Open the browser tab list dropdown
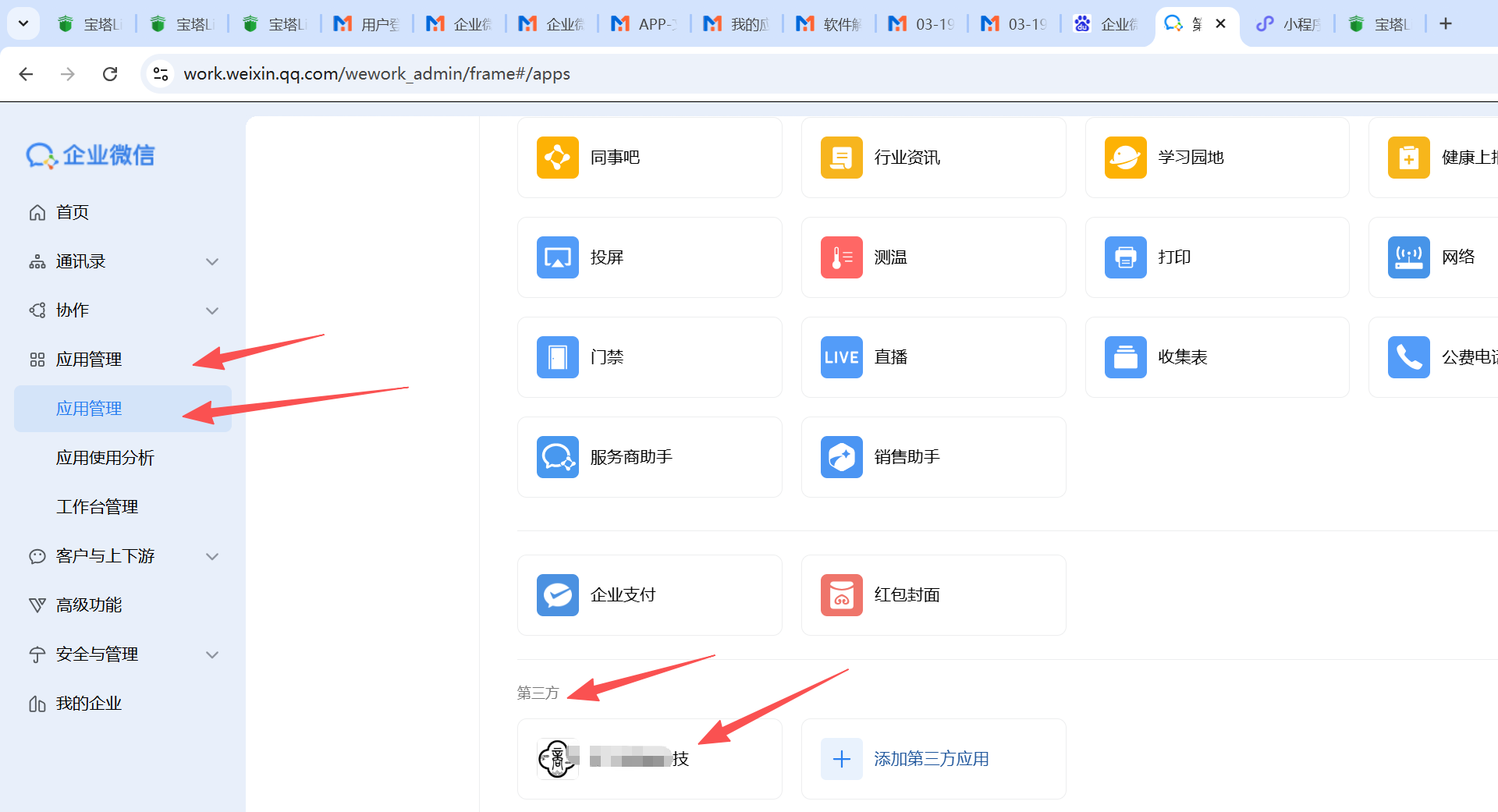 point(23,23)
